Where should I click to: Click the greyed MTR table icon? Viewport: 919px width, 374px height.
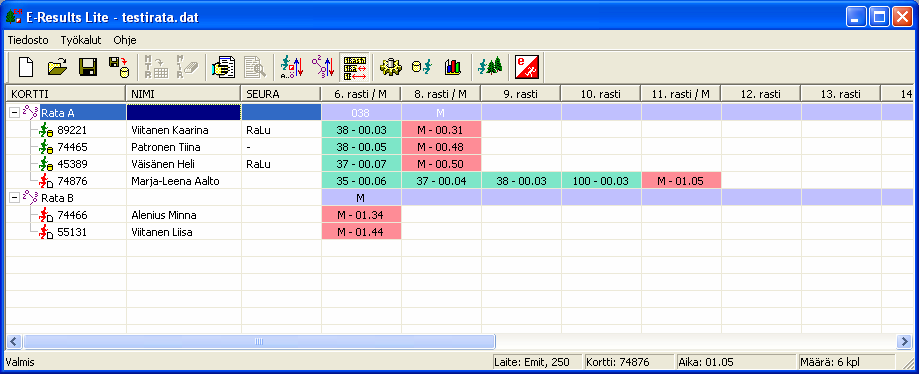pyautogui.click(x=156, y=67)
